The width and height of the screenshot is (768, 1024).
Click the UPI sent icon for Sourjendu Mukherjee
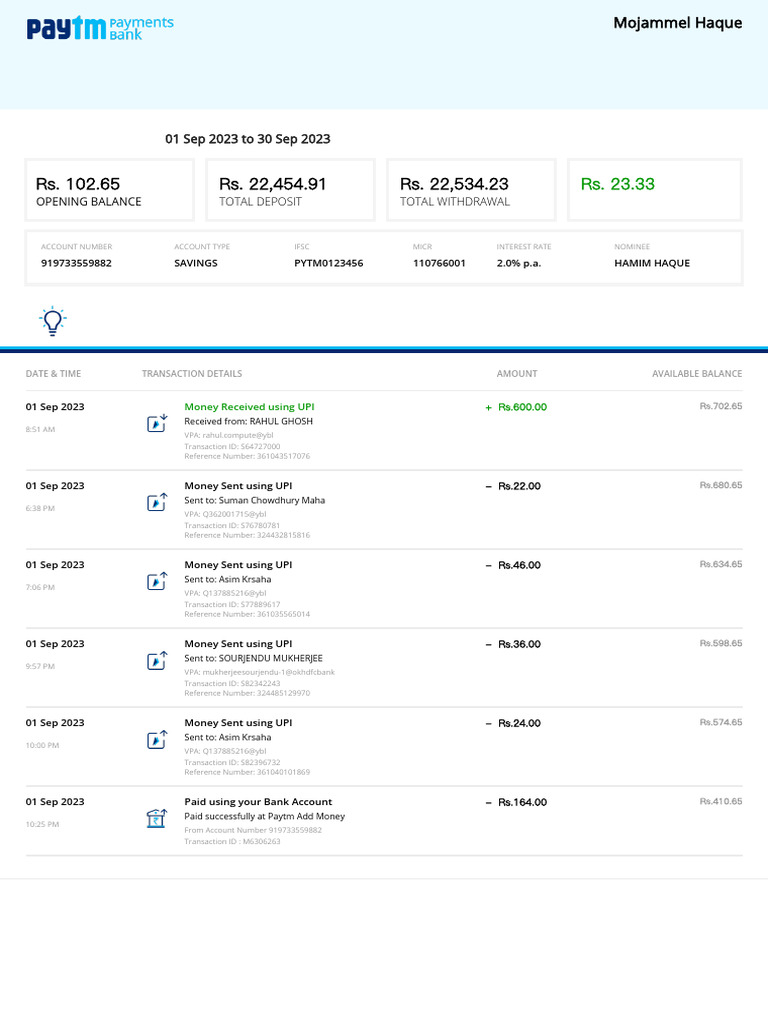pos(157,661)
